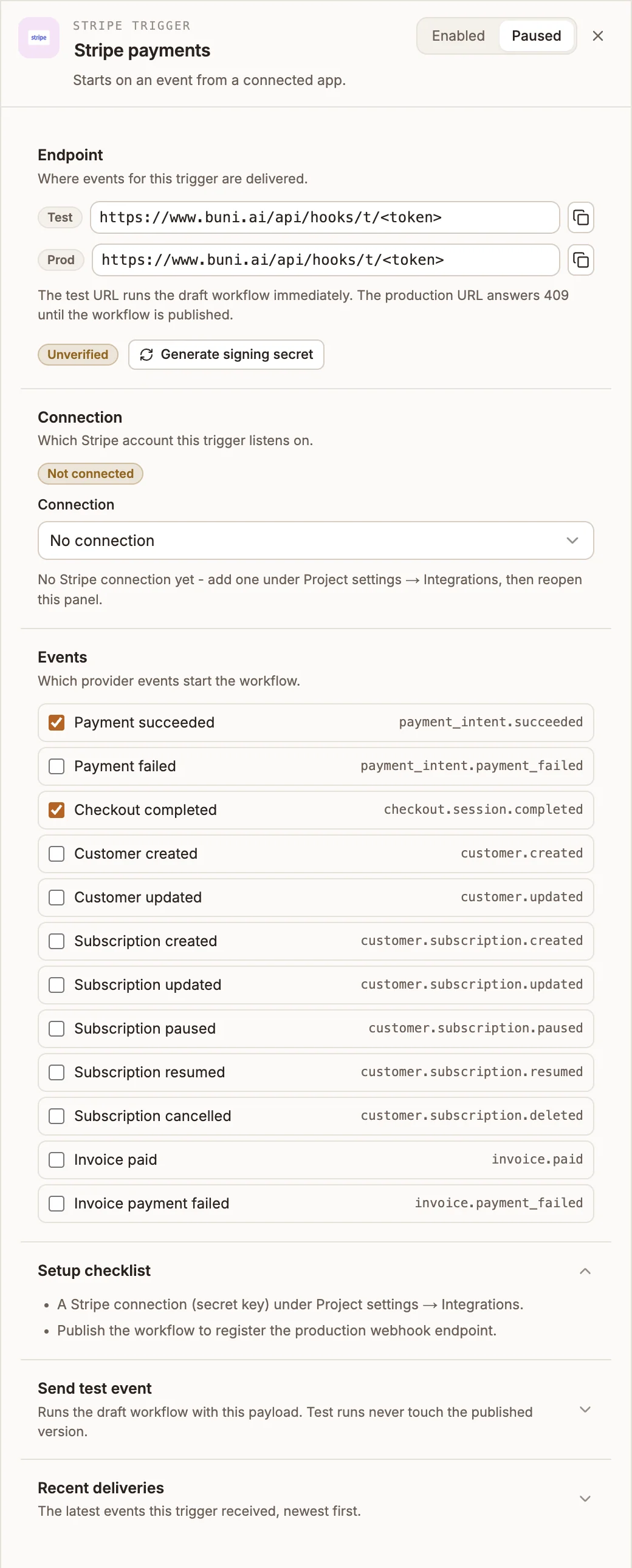Click the invoice.payment_failed event code
The width and height of the screenshot is (632, 1568).
(x=499, y=1204)
